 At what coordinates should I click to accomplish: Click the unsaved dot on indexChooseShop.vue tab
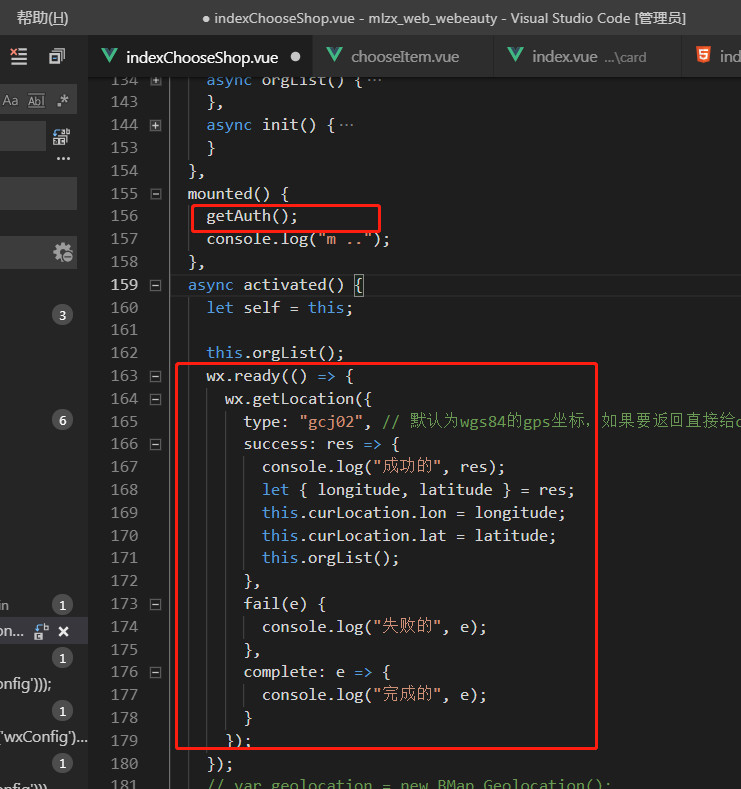(295, 57)
